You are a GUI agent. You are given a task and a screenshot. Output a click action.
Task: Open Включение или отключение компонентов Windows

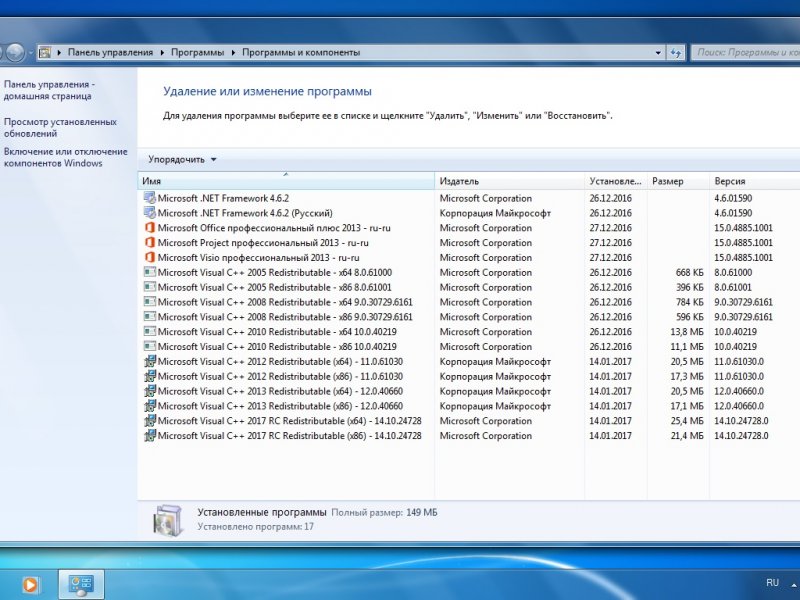pos(65,157)
